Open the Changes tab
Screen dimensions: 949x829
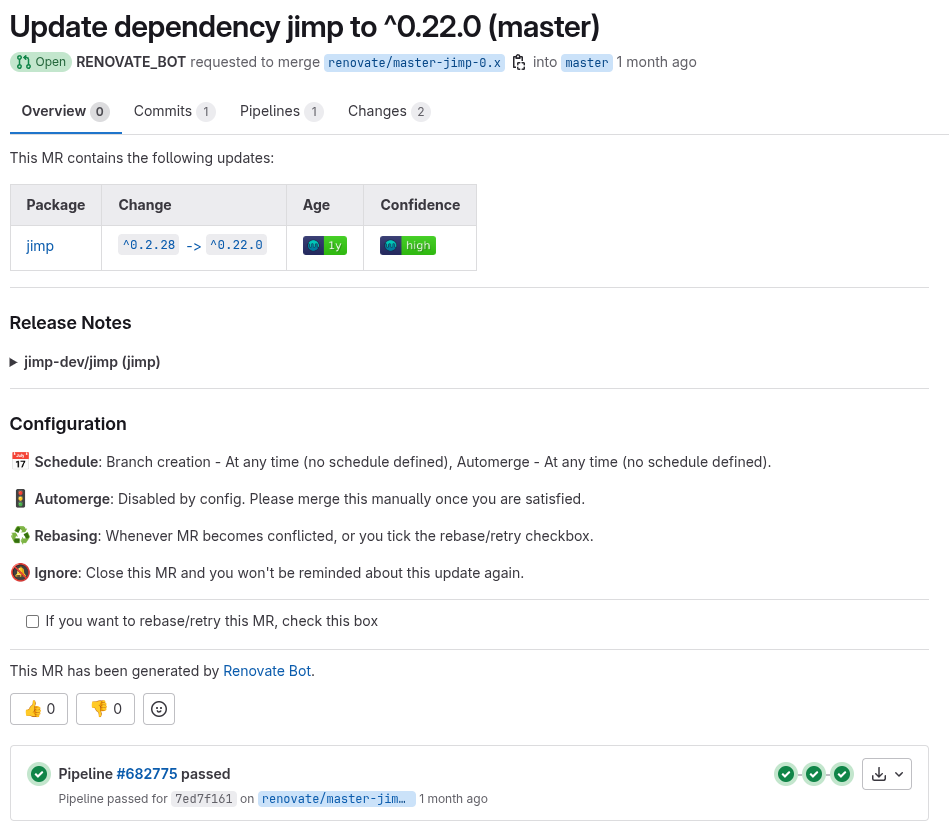pyautogui.click(x=388, y=111)
